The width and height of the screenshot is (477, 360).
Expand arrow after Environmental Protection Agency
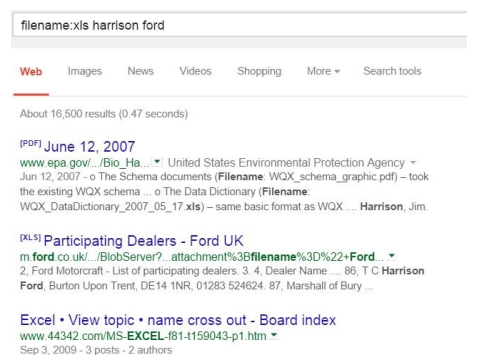413,163
